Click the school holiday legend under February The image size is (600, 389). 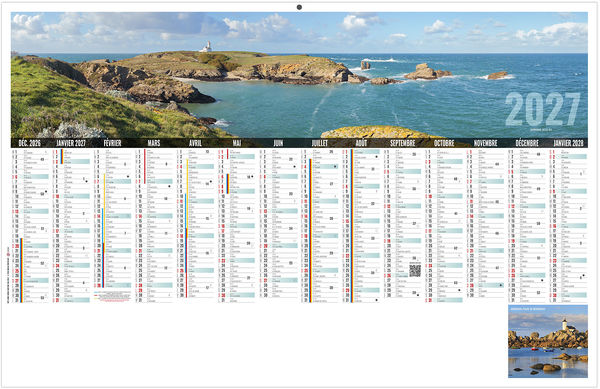pos(112,296)
